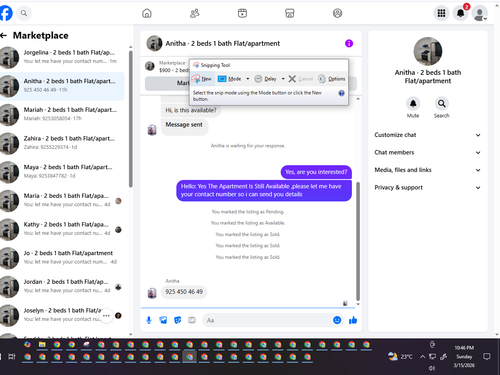The image size is (500, 375).
Task: Open Maya conversation
Action: [x=62, y=172]
